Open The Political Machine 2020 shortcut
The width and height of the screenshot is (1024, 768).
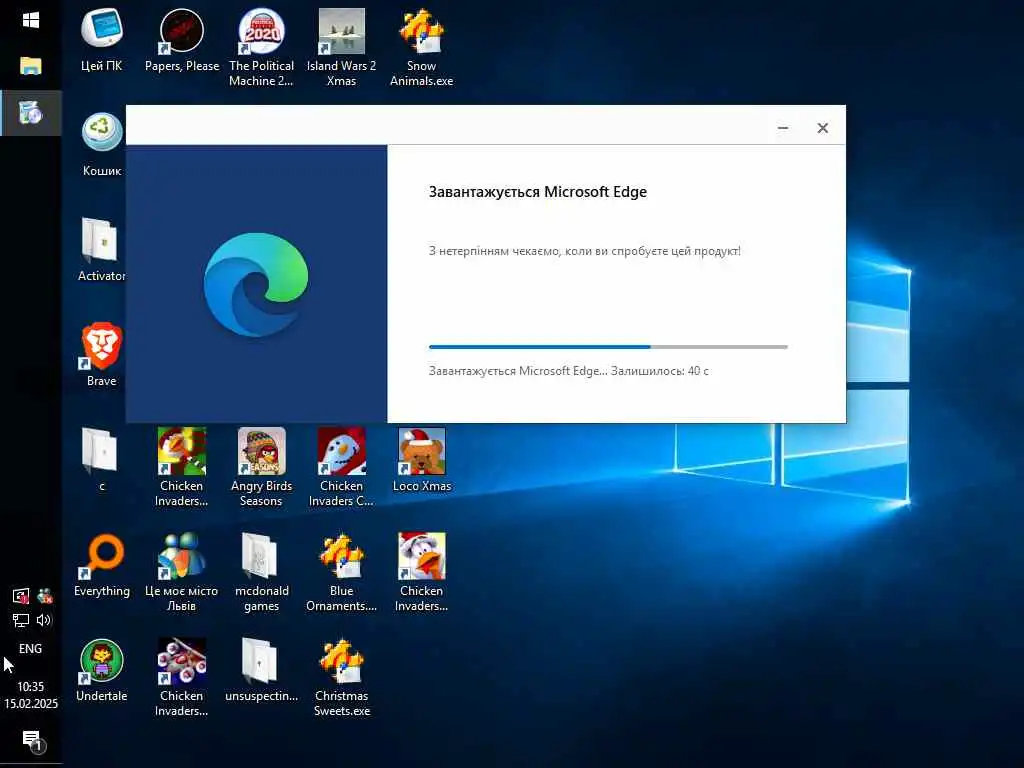(261, 47)
